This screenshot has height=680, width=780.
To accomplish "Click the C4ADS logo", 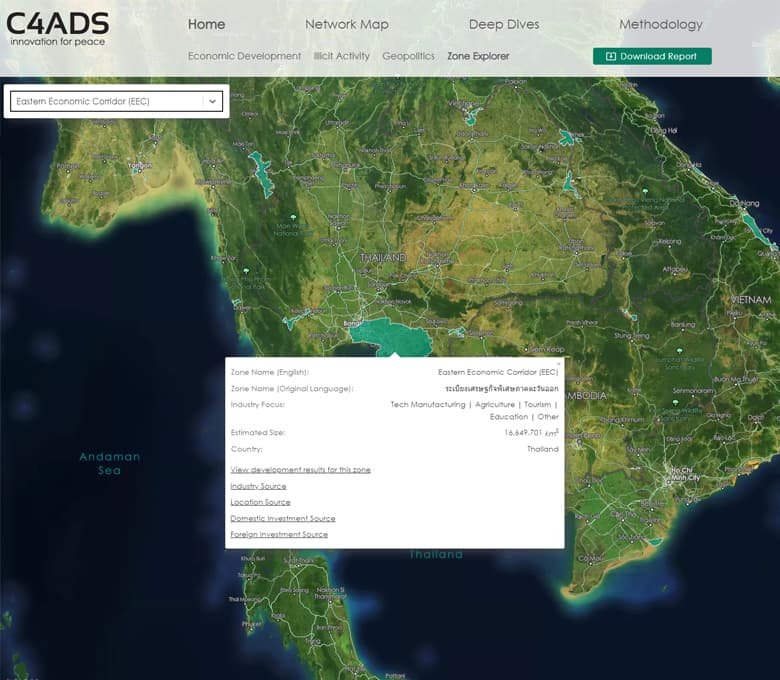I will 57,29.
